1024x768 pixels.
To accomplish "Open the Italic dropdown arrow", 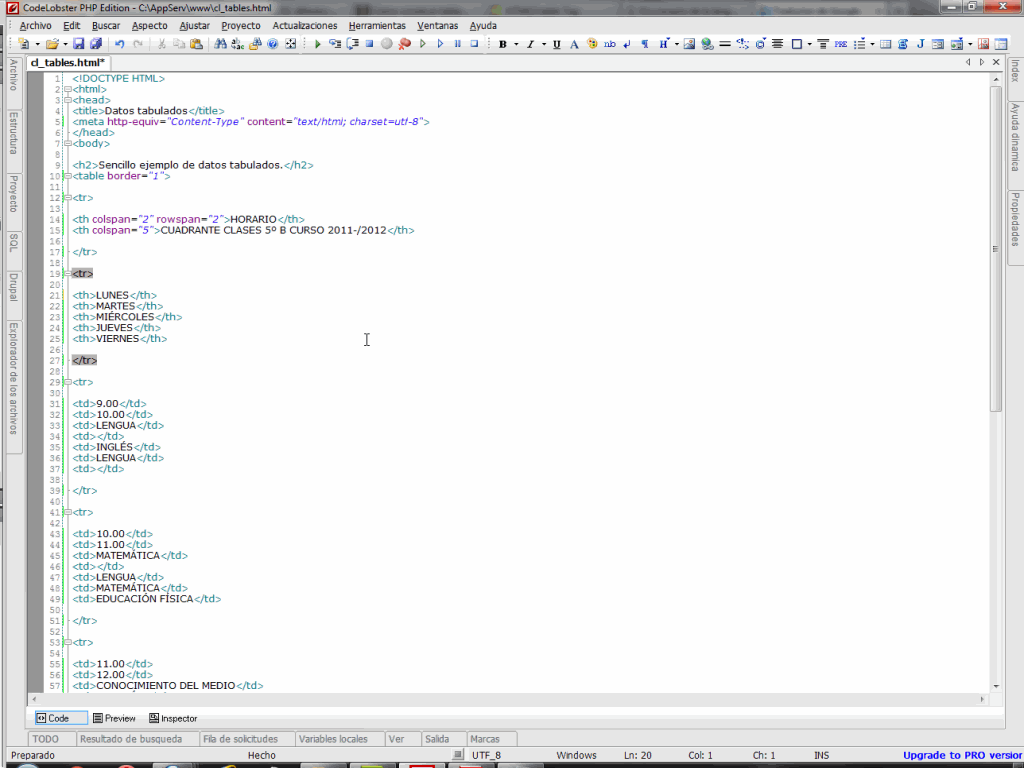I will coord(543,44).
